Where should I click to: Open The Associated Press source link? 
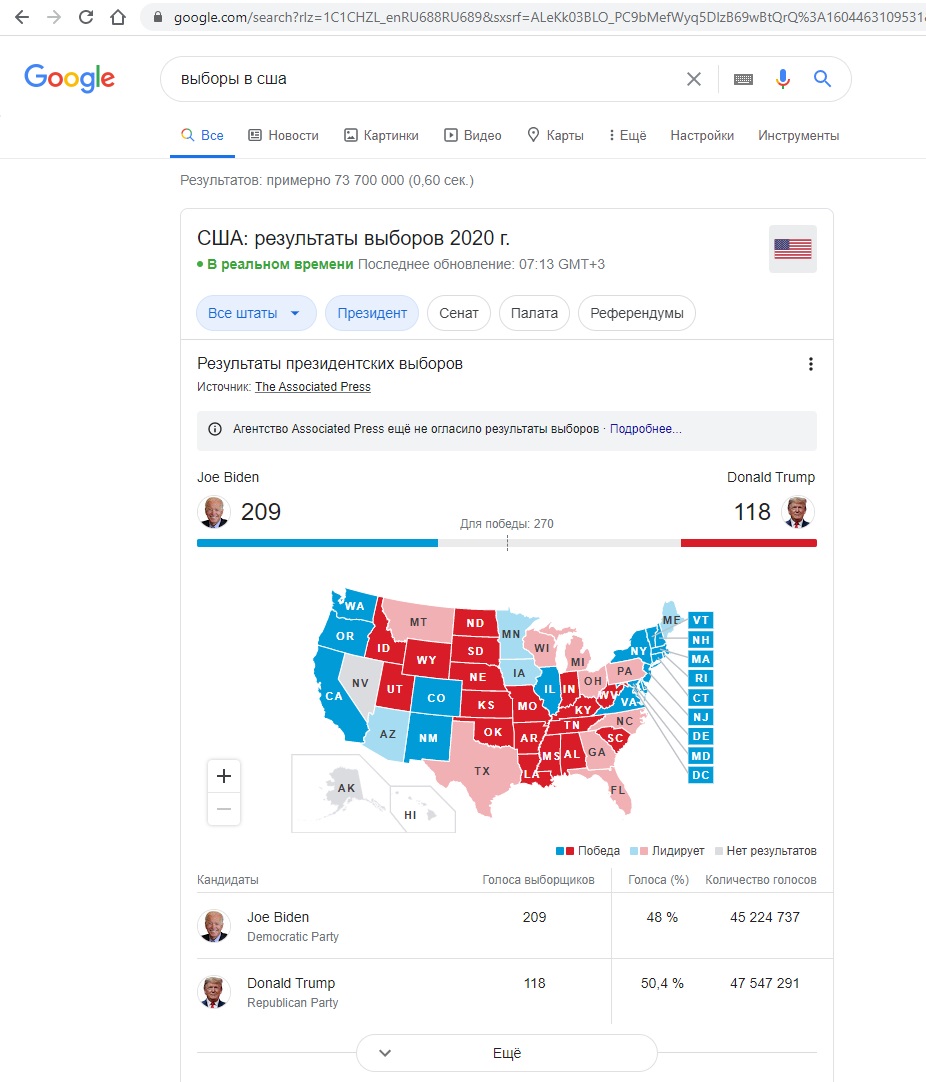pos(313,387)
